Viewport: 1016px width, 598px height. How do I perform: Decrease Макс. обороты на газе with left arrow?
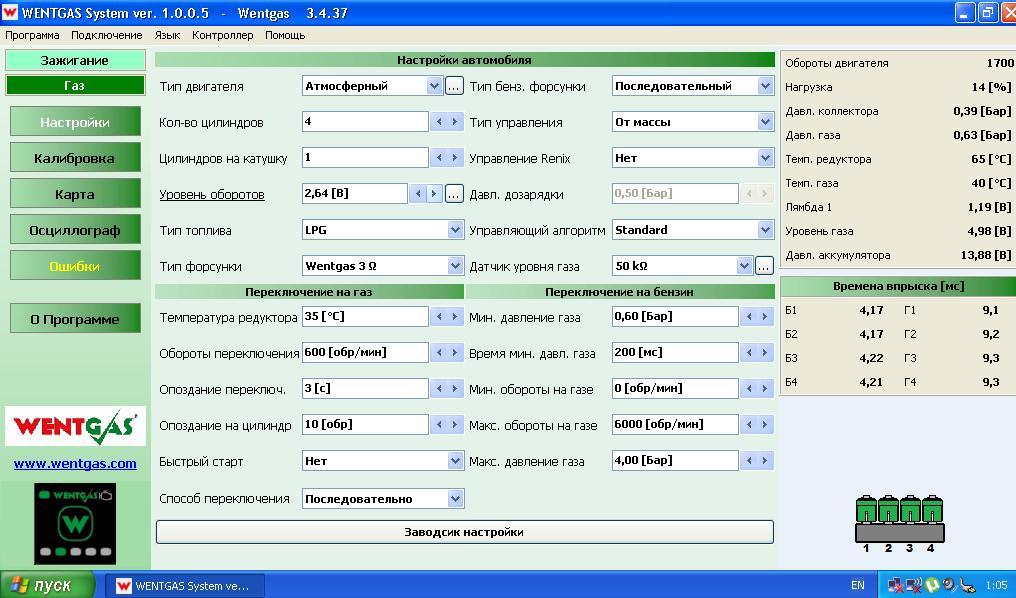(x=748, y=424)
